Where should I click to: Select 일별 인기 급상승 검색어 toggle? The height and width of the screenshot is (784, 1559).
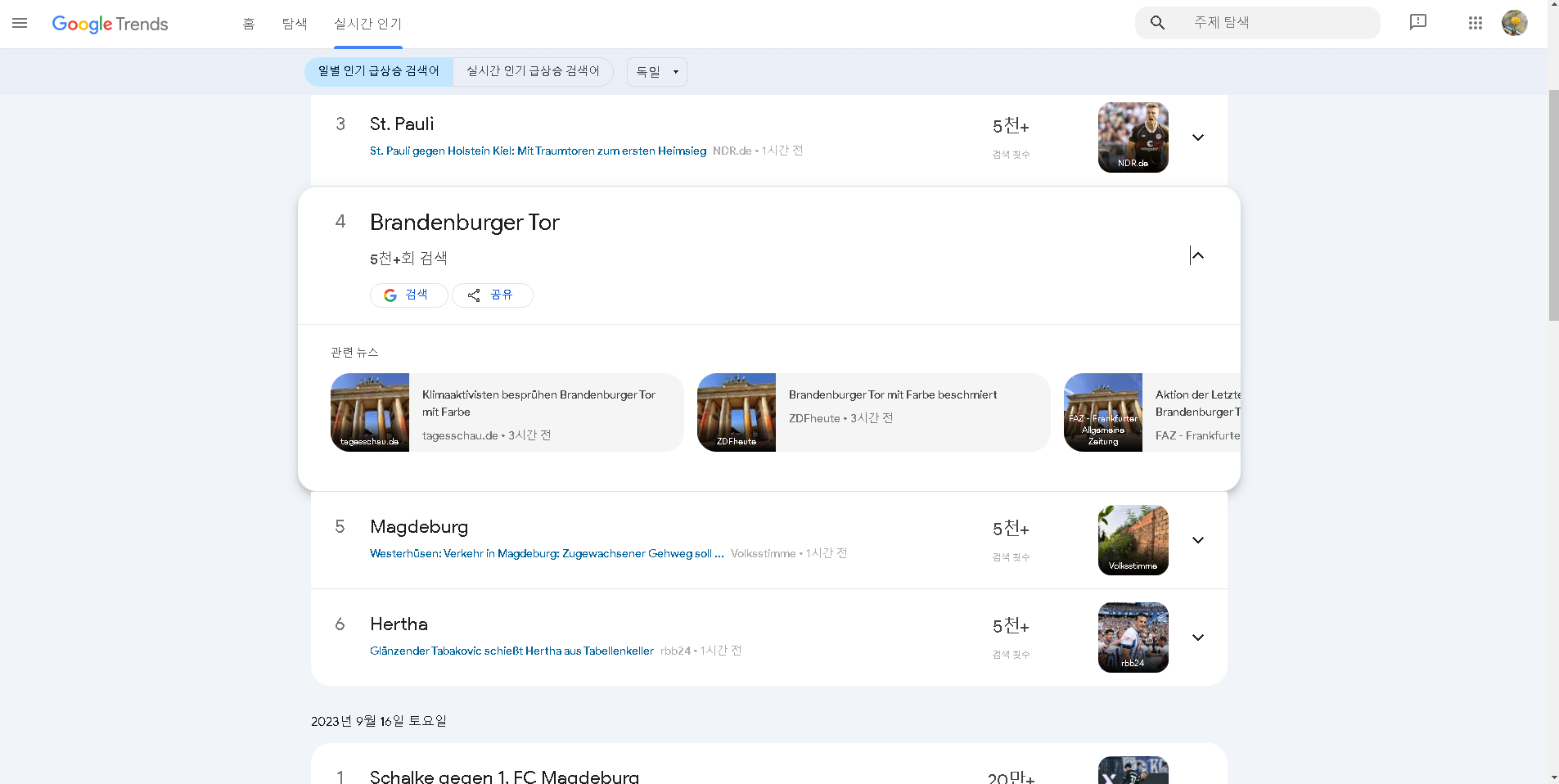click(x=379, y=71)
